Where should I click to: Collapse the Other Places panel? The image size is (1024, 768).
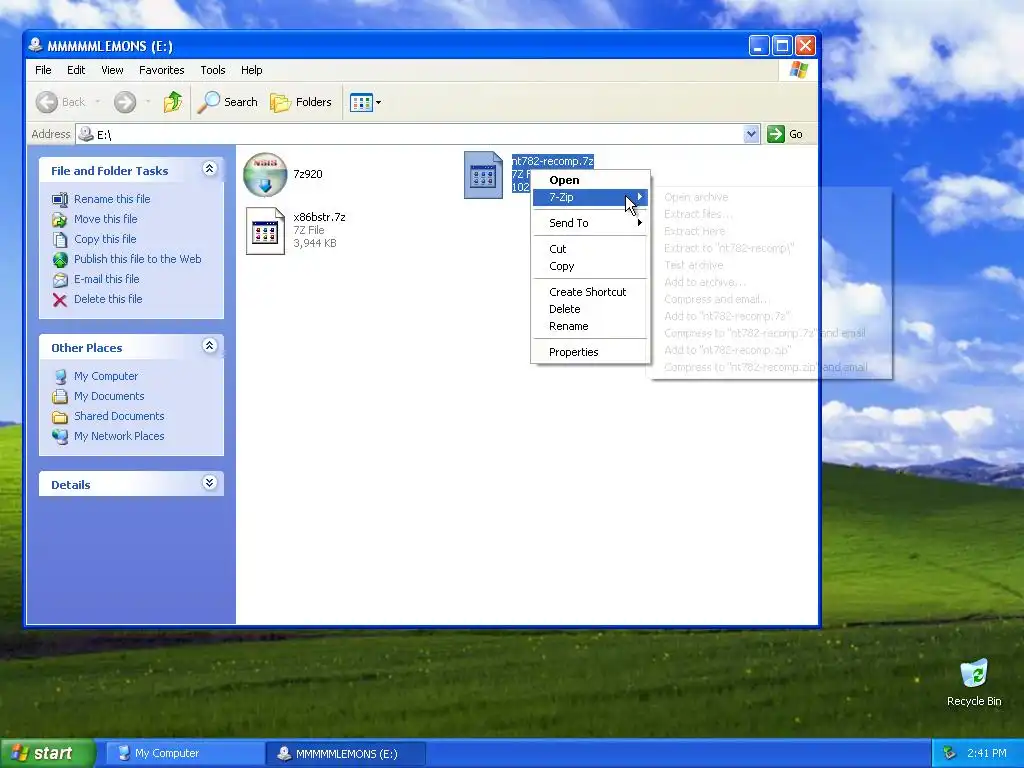(210, 346)
